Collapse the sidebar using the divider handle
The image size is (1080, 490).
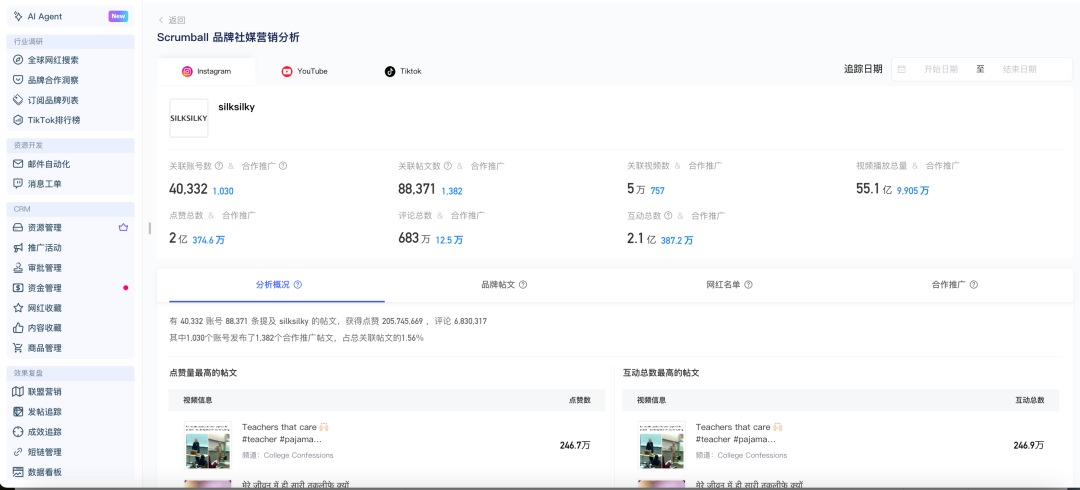(x=149, y=228)
